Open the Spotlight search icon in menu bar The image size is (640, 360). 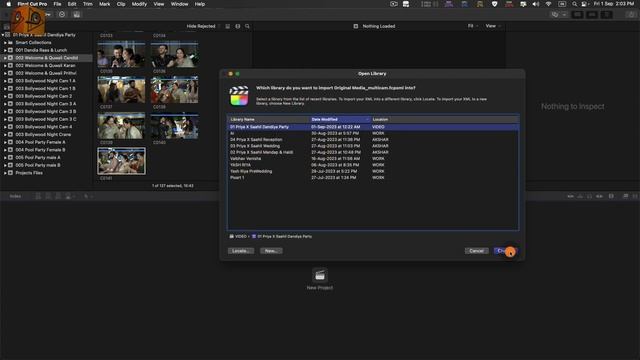574,4
